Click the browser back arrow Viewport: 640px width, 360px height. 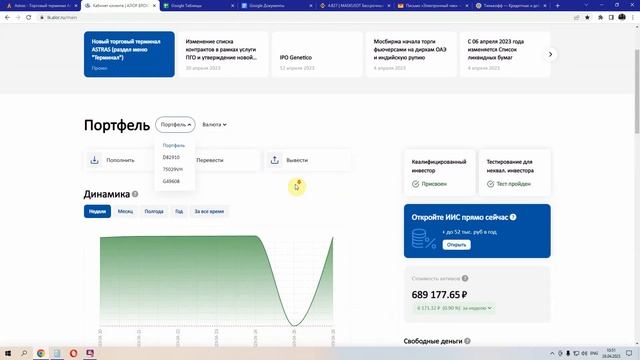7,18
